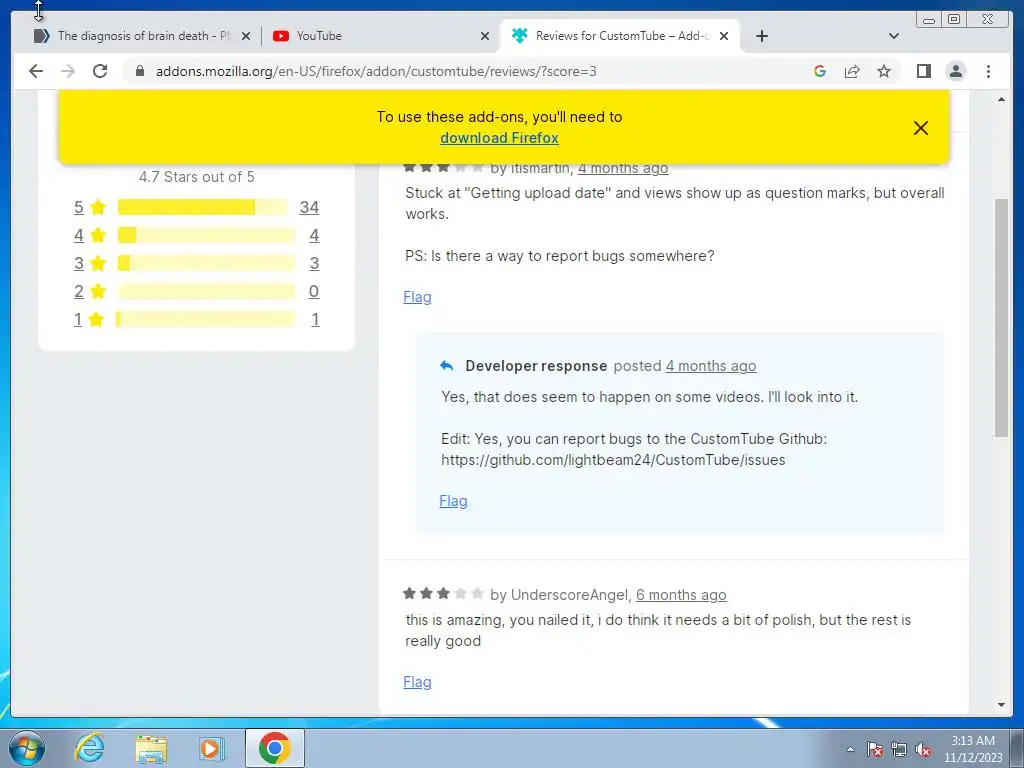Filter reviews by 1 star link
1024x768 pixels.
(78, 319)
